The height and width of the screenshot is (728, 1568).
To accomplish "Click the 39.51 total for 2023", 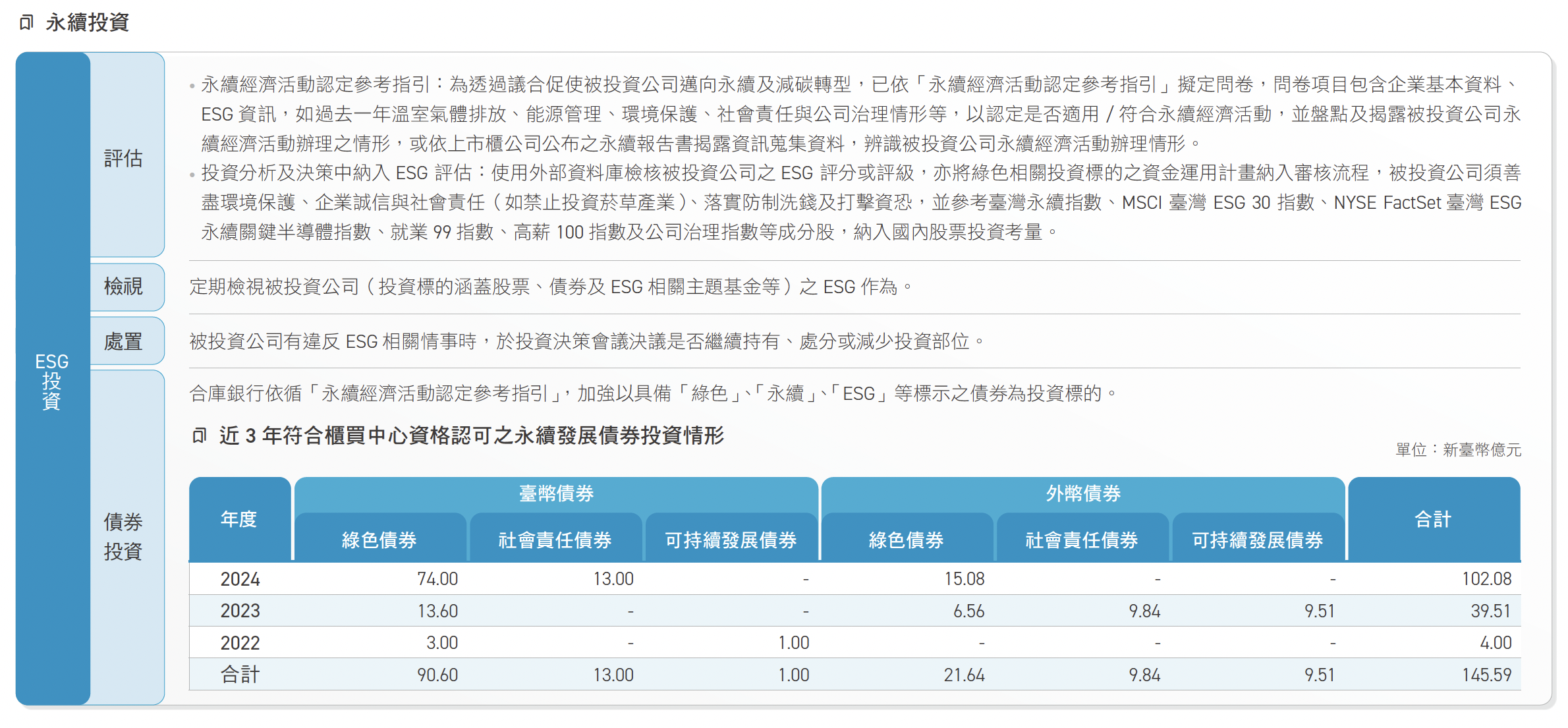I will tap(1491, 611).
